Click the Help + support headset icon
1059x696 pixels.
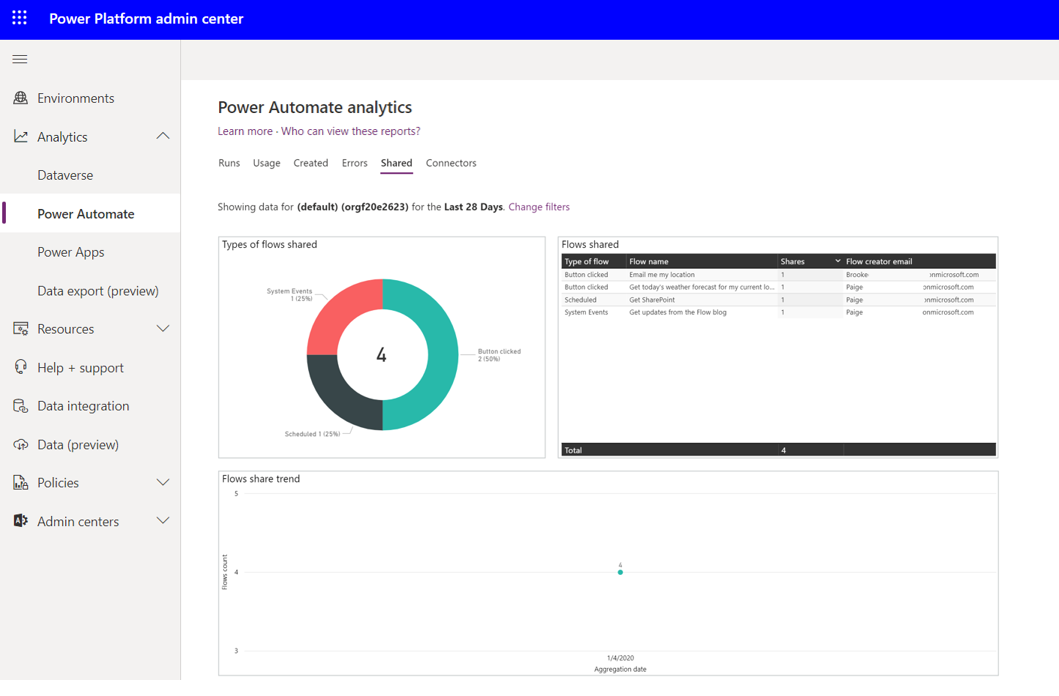point(20,367)
